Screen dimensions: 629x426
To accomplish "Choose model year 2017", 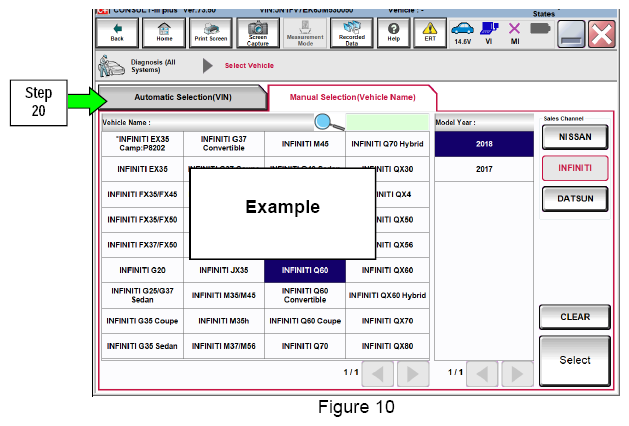I will pos(484,169).
